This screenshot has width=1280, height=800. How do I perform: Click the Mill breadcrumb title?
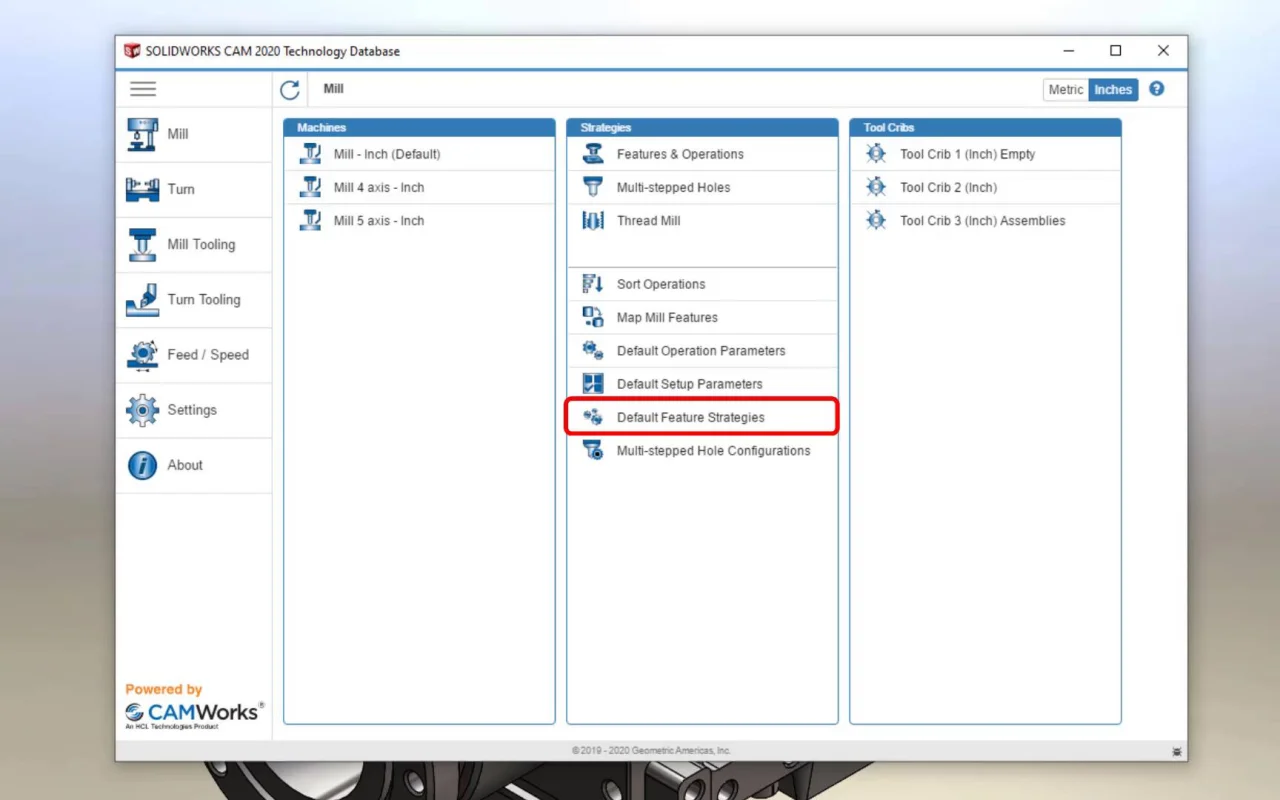[334, 89]
